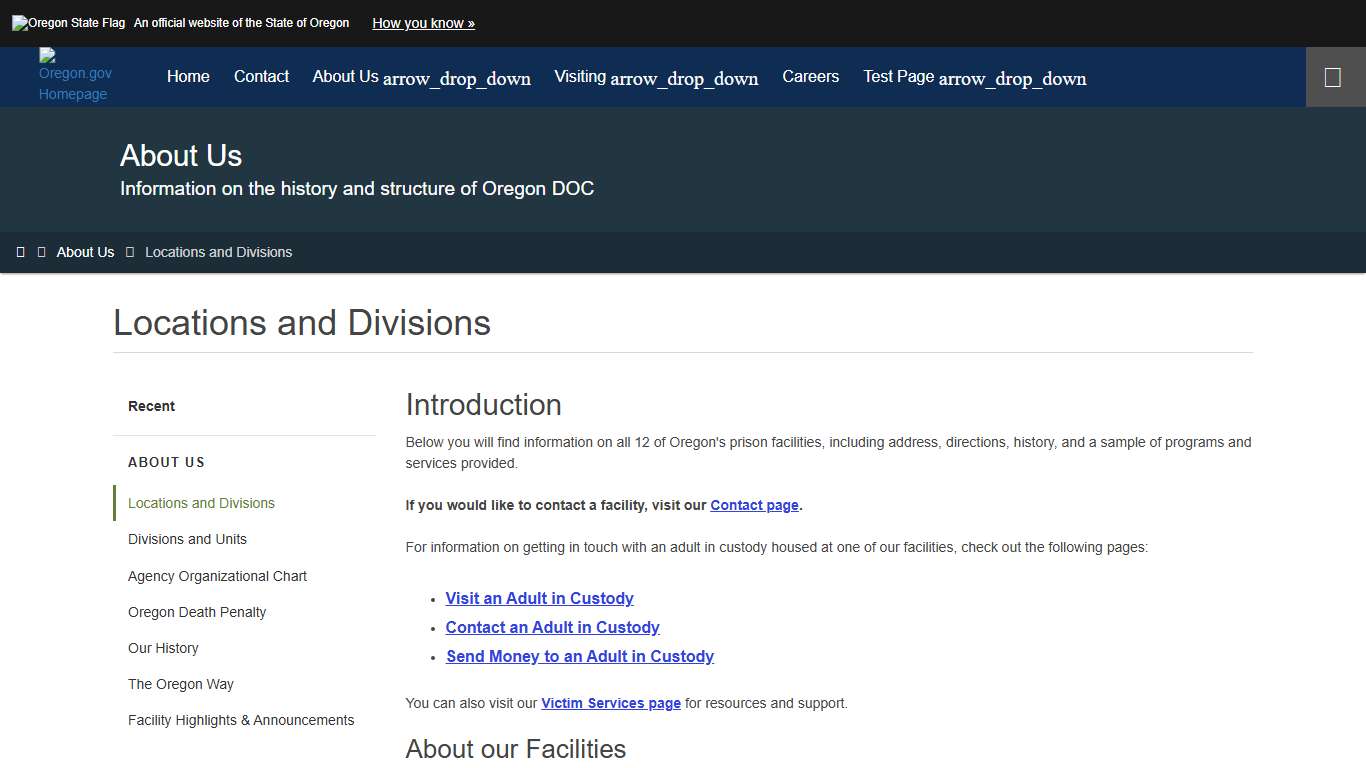Click the home icon in the breadcrumb

21,251
